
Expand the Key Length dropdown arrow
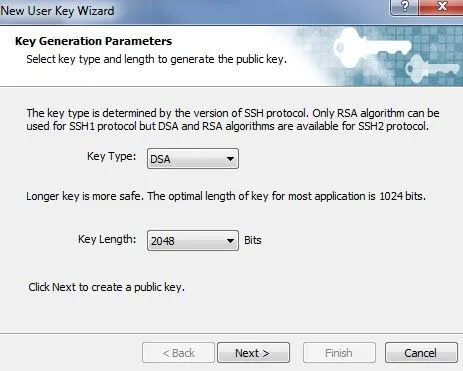tap(230, 241)
